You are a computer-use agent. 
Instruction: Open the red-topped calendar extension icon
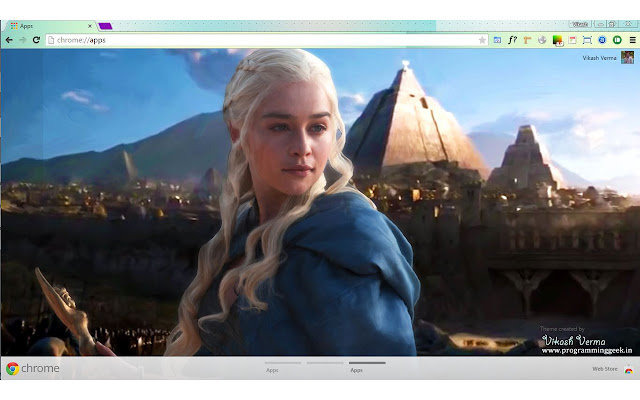(x=572, y=40)
